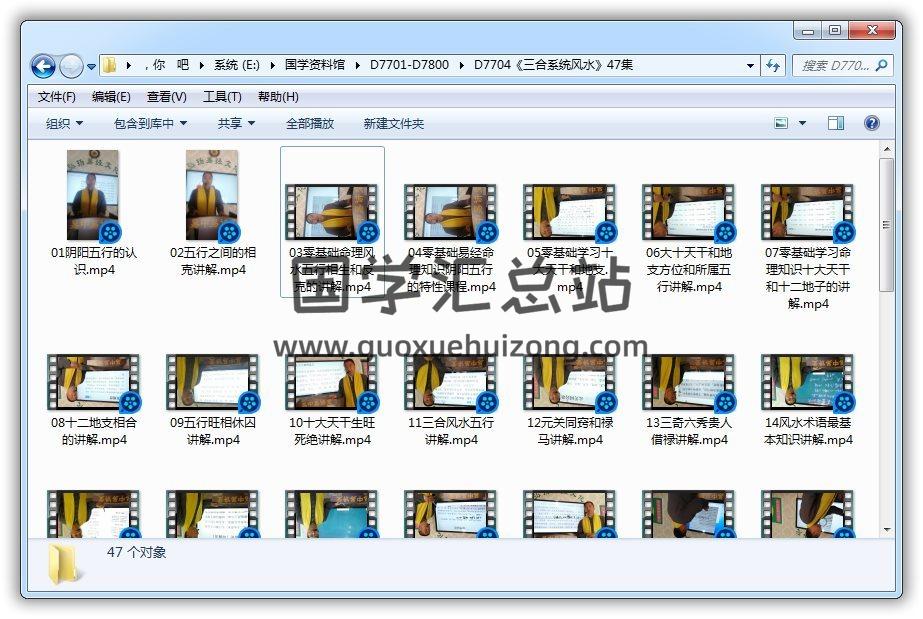The width and height of the screenshot is (923, 619).
Task: Select video 06大十天干和地支方位
Action: [x=689, y=238]
